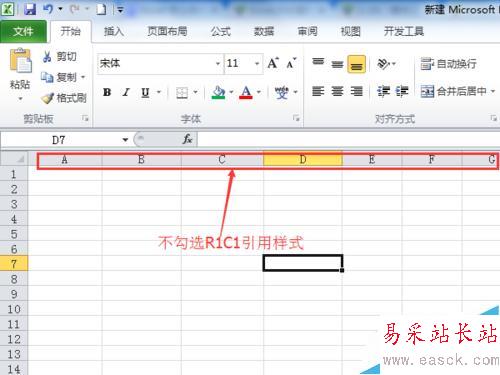Switch to the 数据 tab
This screenshot has width=500, height=375.
pos(264,31)
